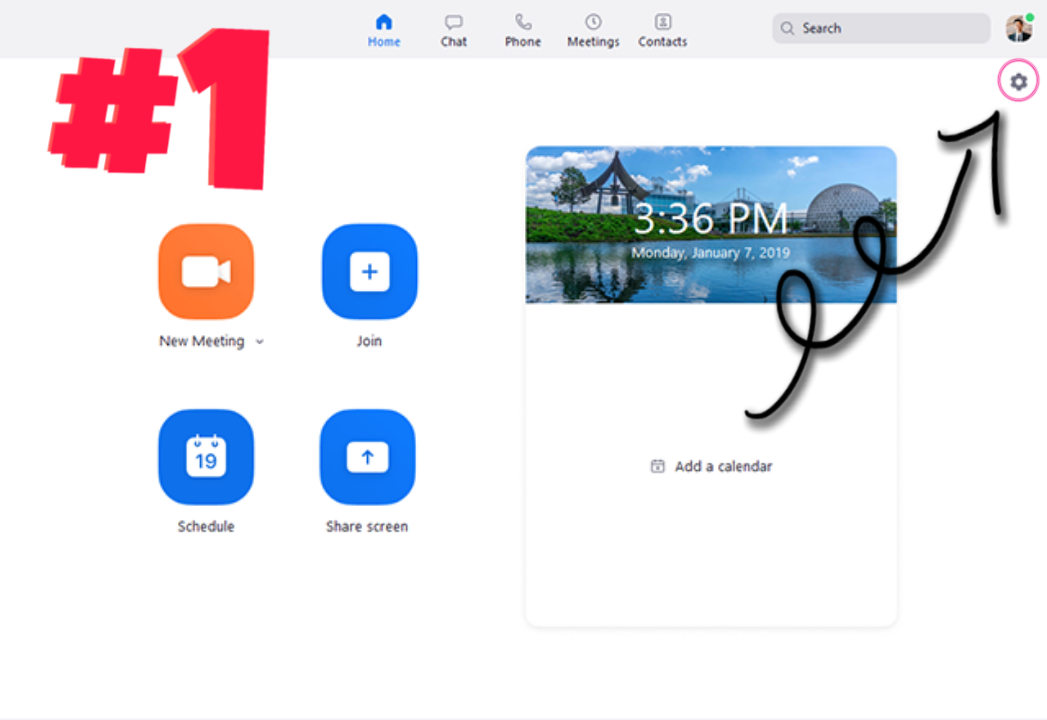The image size is (1047, 720).
Task: Click the Search input field
Action: point(880,28)
